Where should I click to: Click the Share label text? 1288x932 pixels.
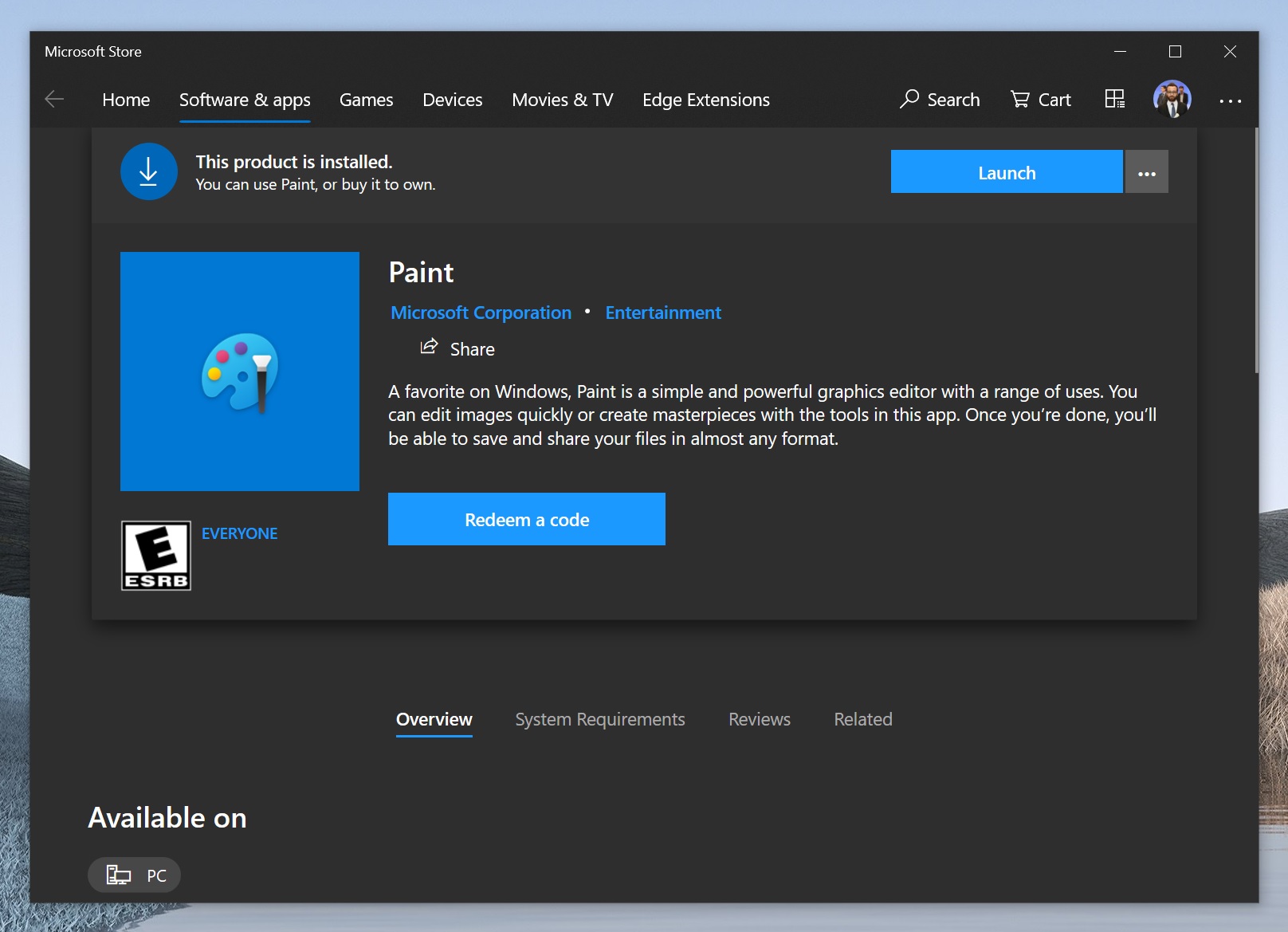click(x=473, y=349)
